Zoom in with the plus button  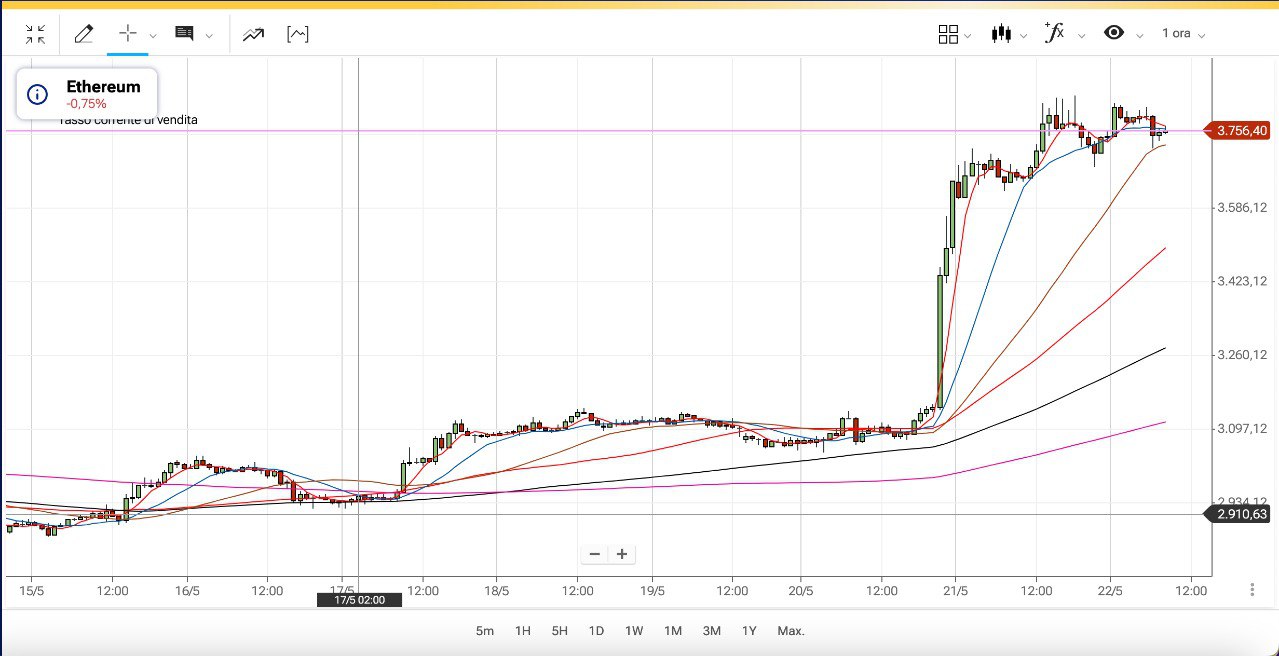pos(622,554)
